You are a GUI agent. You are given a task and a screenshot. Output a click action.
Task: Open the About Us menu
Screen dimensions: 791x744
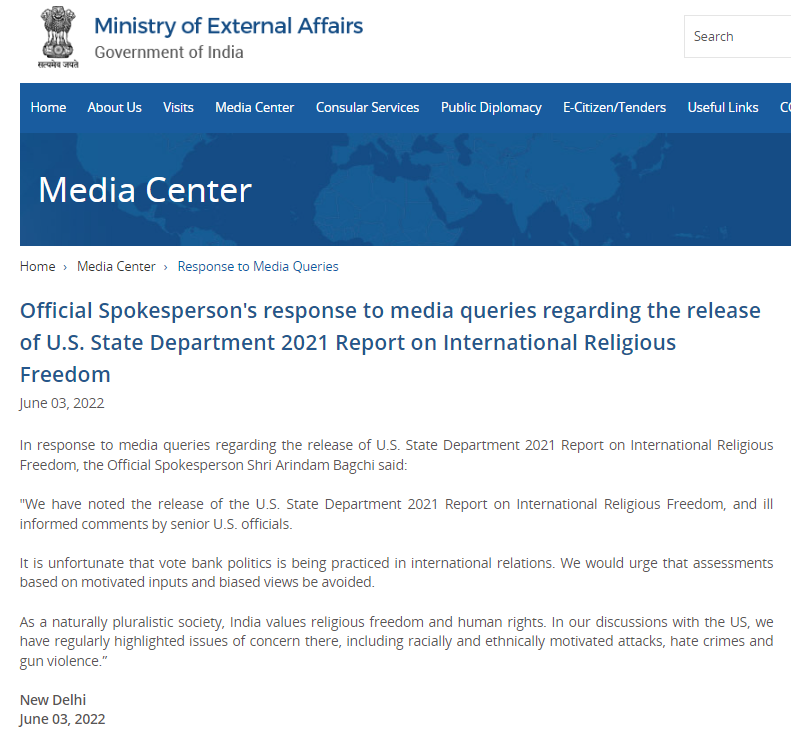115,107
